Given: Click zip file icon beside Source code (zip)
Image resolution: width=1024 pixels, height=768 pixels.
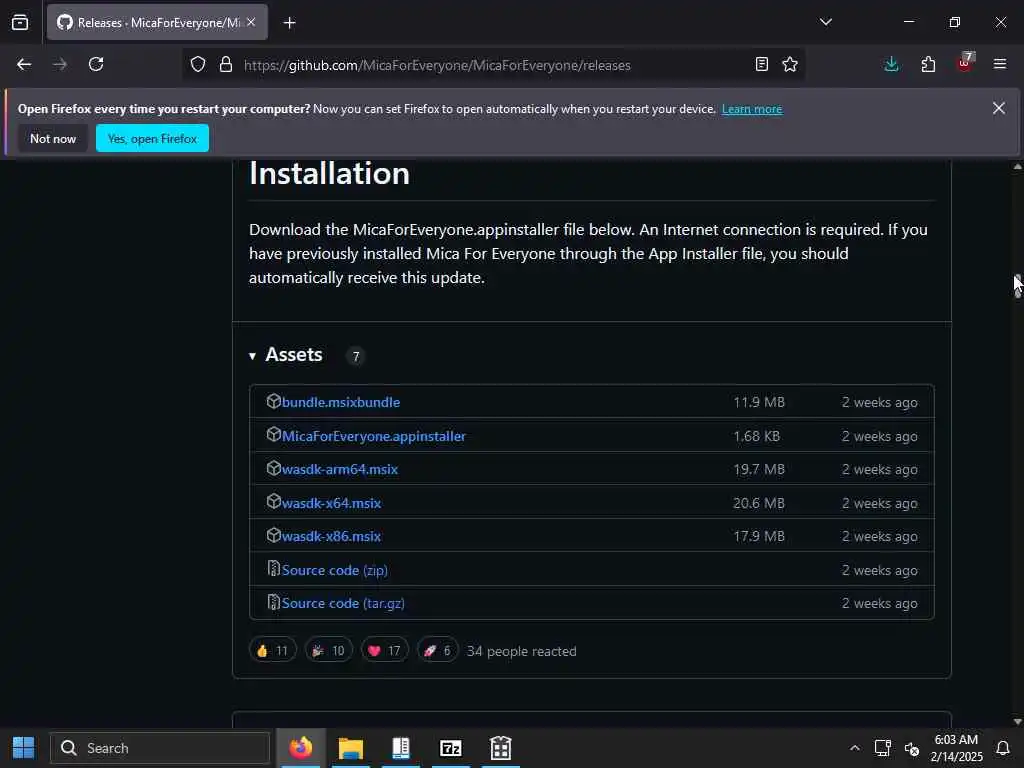Looking at the screenshot, I should (x=274, y=569).
